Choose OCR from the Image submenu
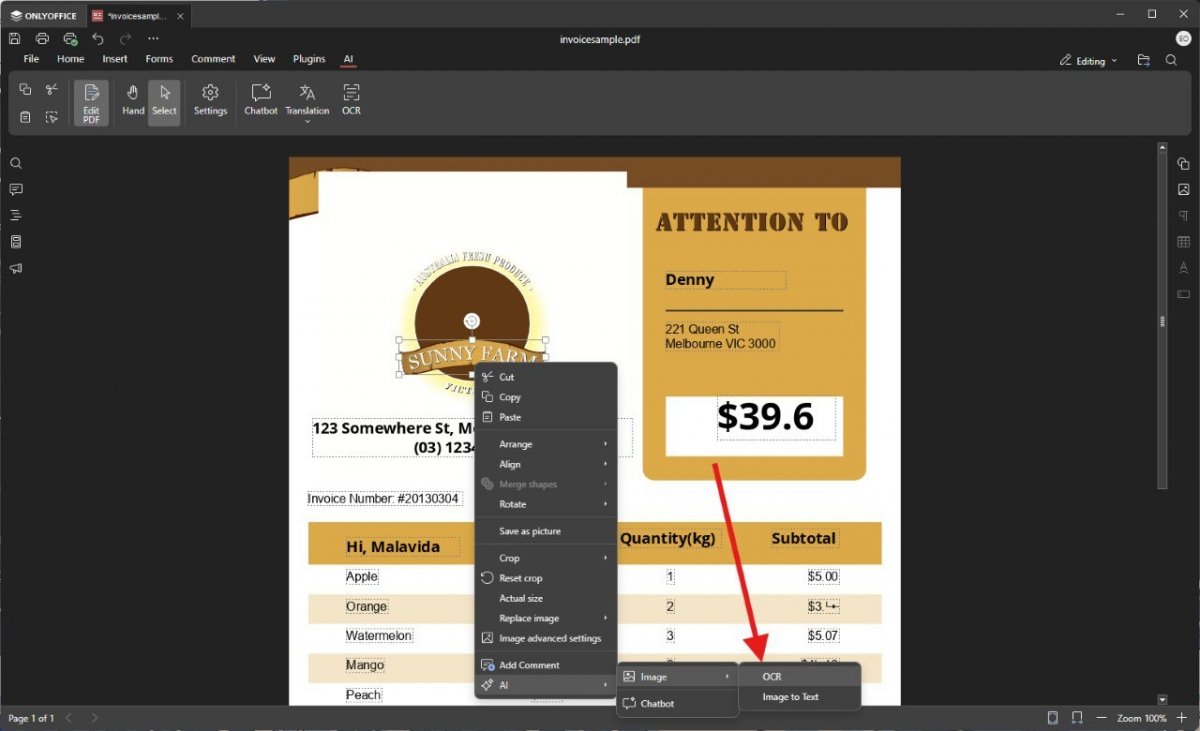The image size is (1200, 731). 771,677
